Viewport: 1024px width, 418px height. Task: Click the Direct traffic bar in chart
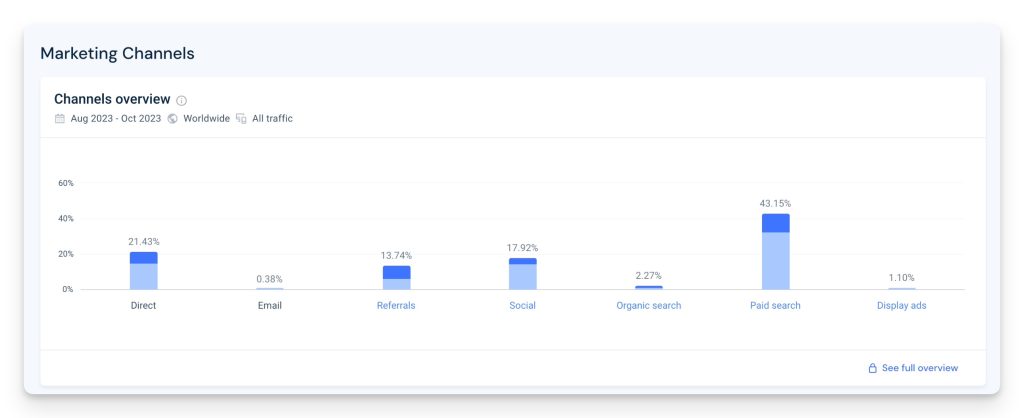(x=144, y=271)
